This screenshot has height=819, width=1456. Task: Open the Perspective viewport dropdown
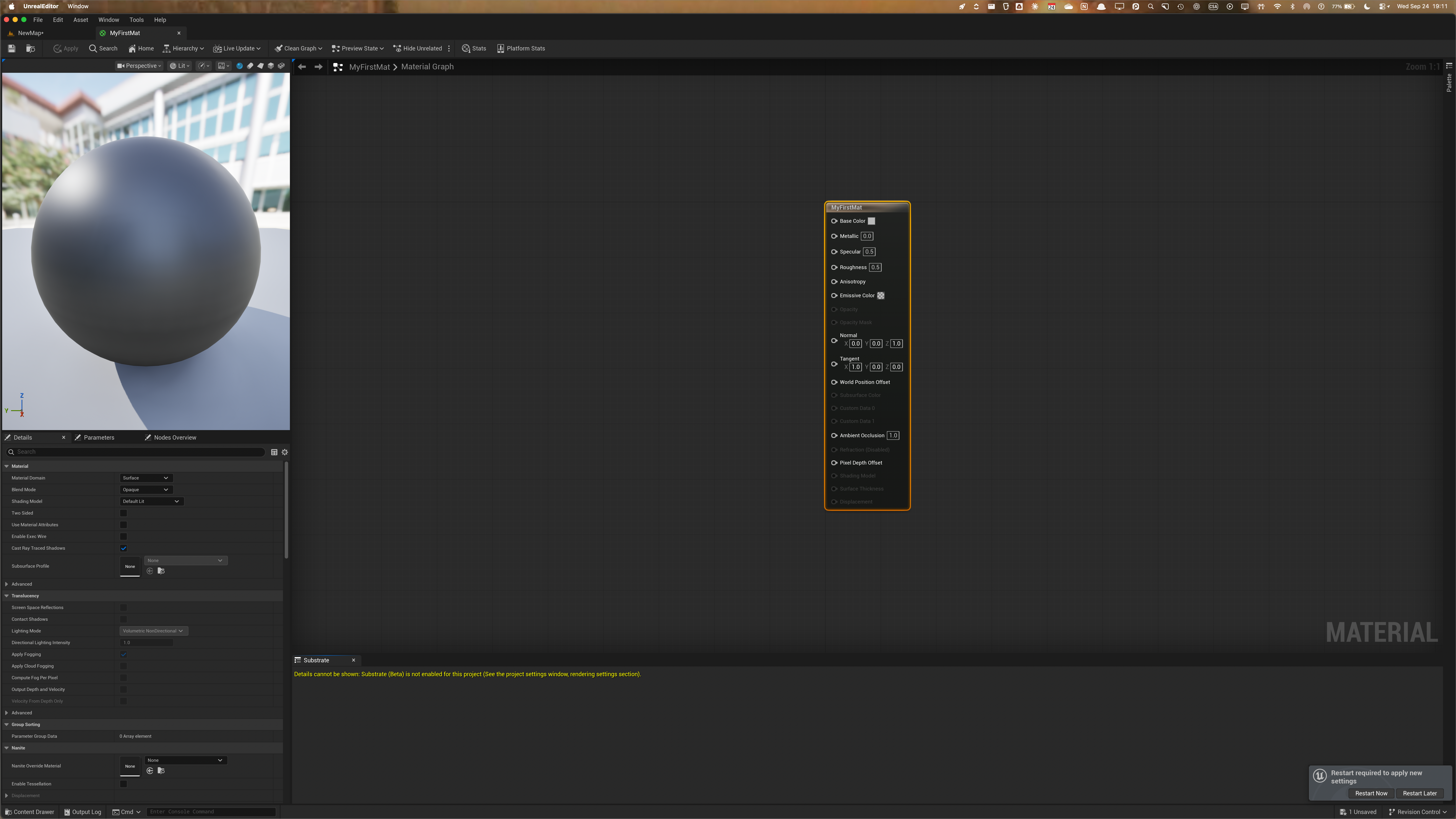(139, 66)
